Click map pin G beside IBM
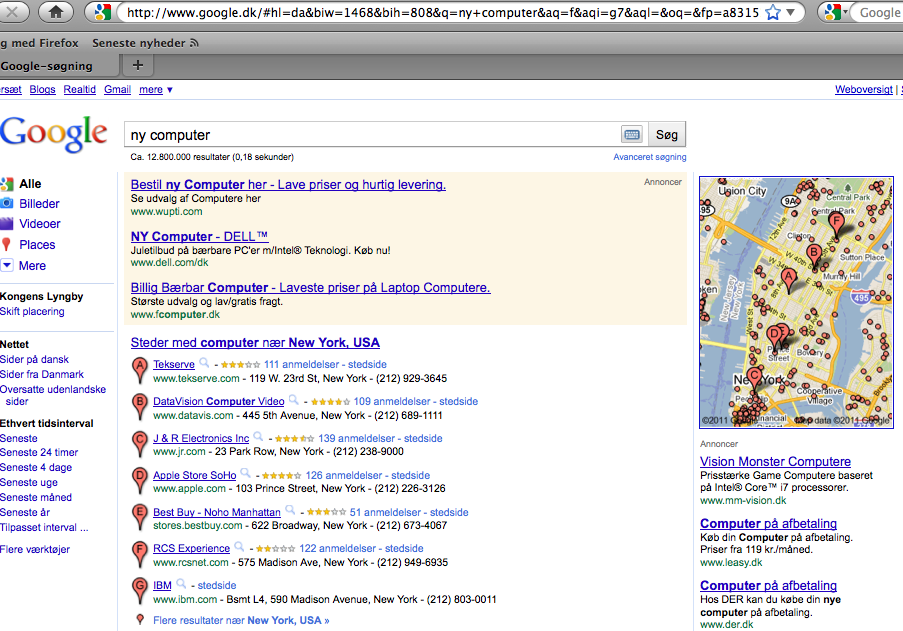The height and width of the screenshot is (631, 903). (x=139, y=590)
